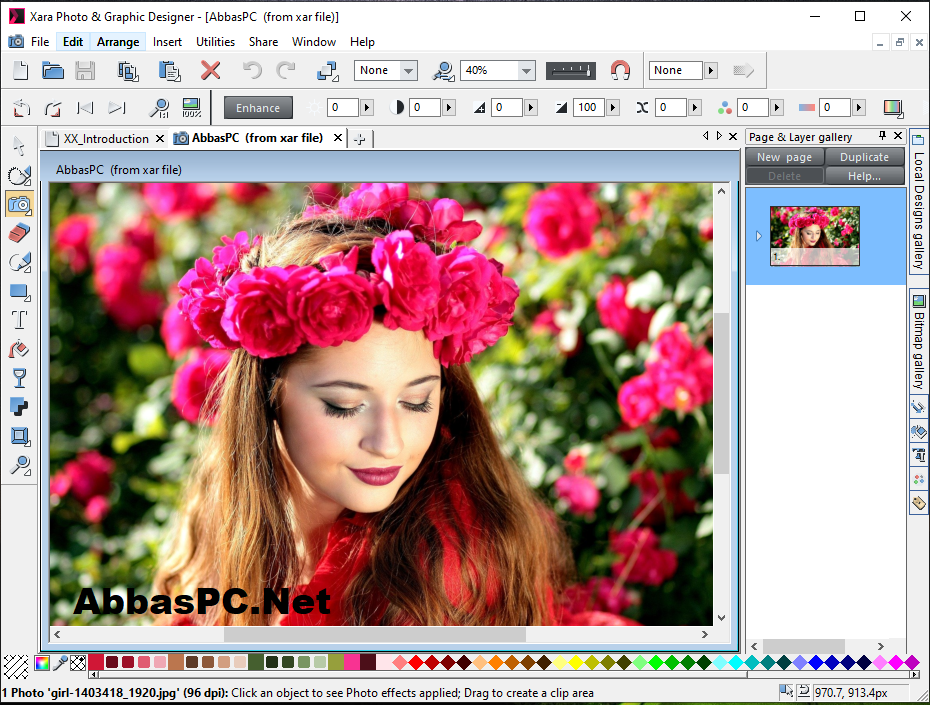Expand the second None field arrow
This screenshot has height=705, width=930.
(x=711, y=71)
